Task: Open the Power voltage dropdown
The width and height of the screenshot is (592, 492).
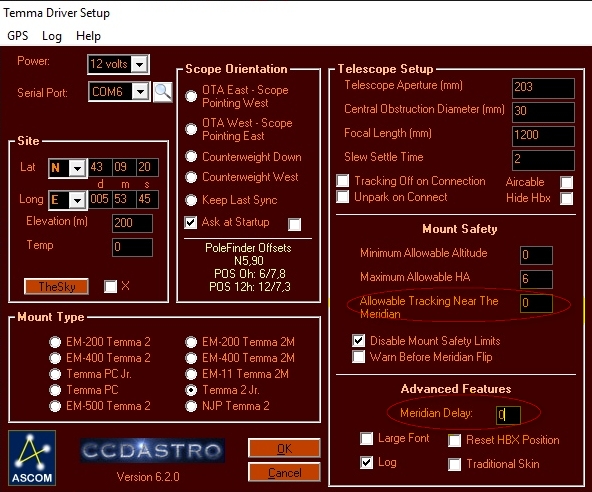Action: click(x=139, y=64)
